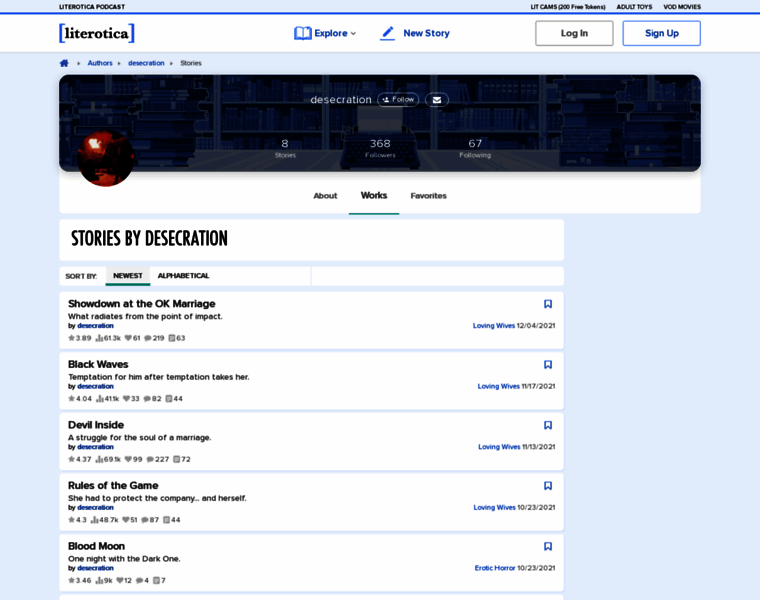
Task: Open the Favorites tab
Action: point(428,196)
